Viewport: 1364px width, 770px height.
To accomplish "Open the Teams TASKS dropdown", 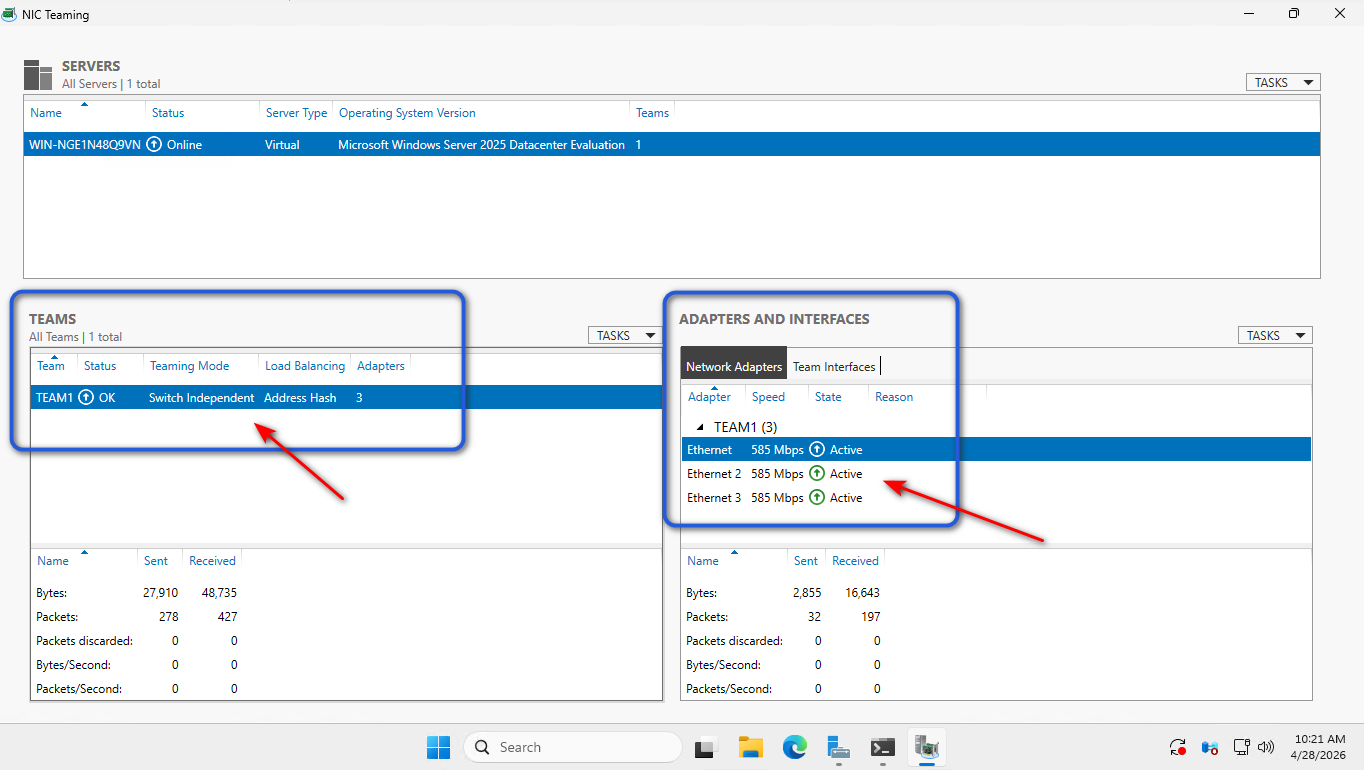I will (625, 336).
